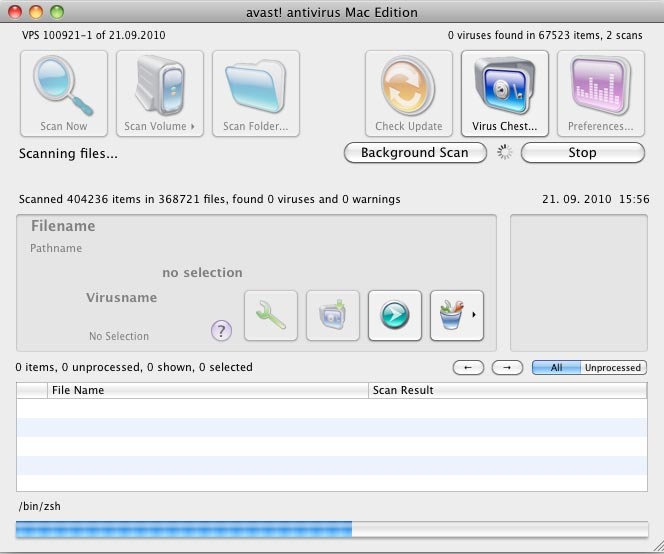Click the purple help question mark
Image resolution: width=664 pixels, height=554 pixels.
click(222, 331)
